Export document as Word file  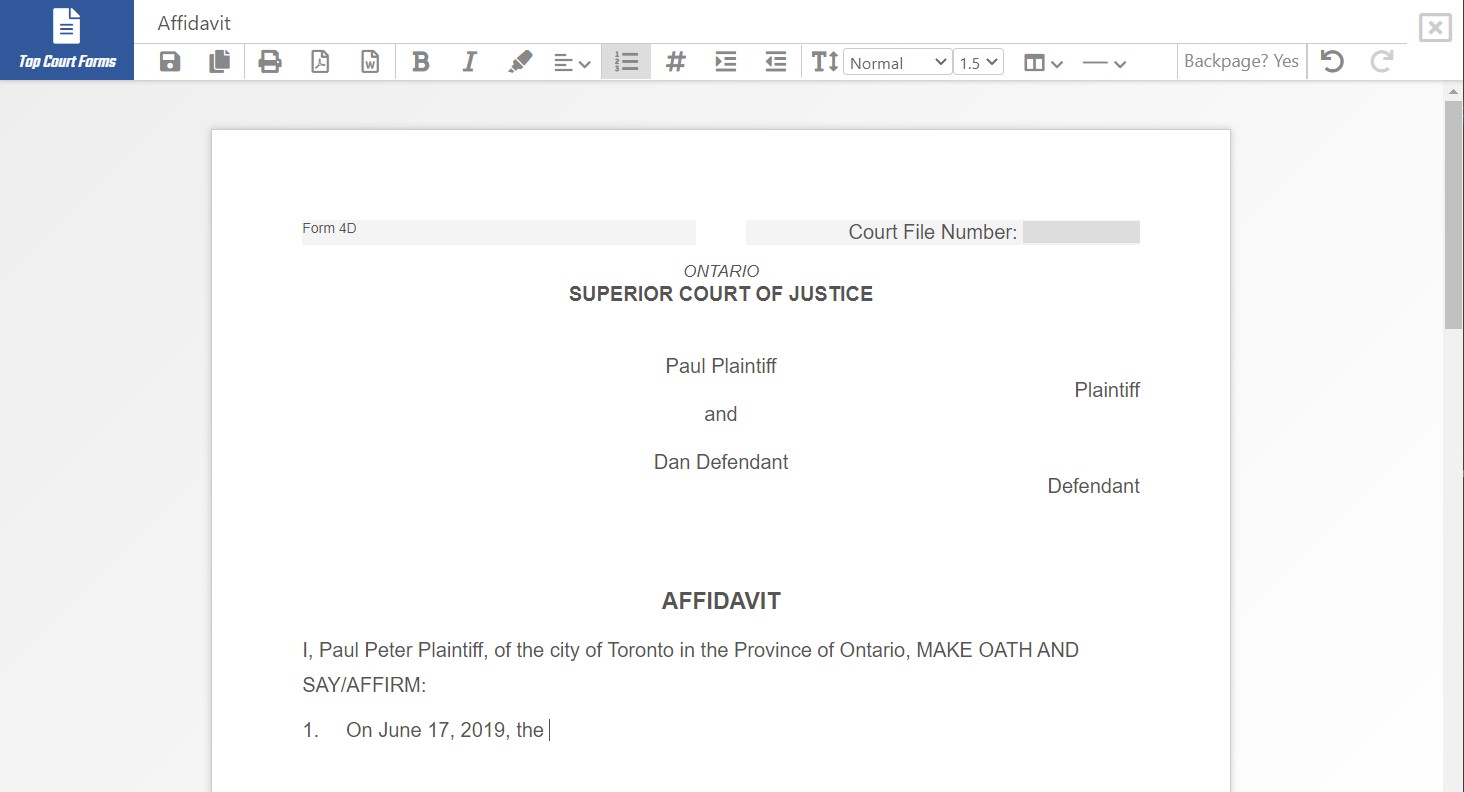(370, 62)
